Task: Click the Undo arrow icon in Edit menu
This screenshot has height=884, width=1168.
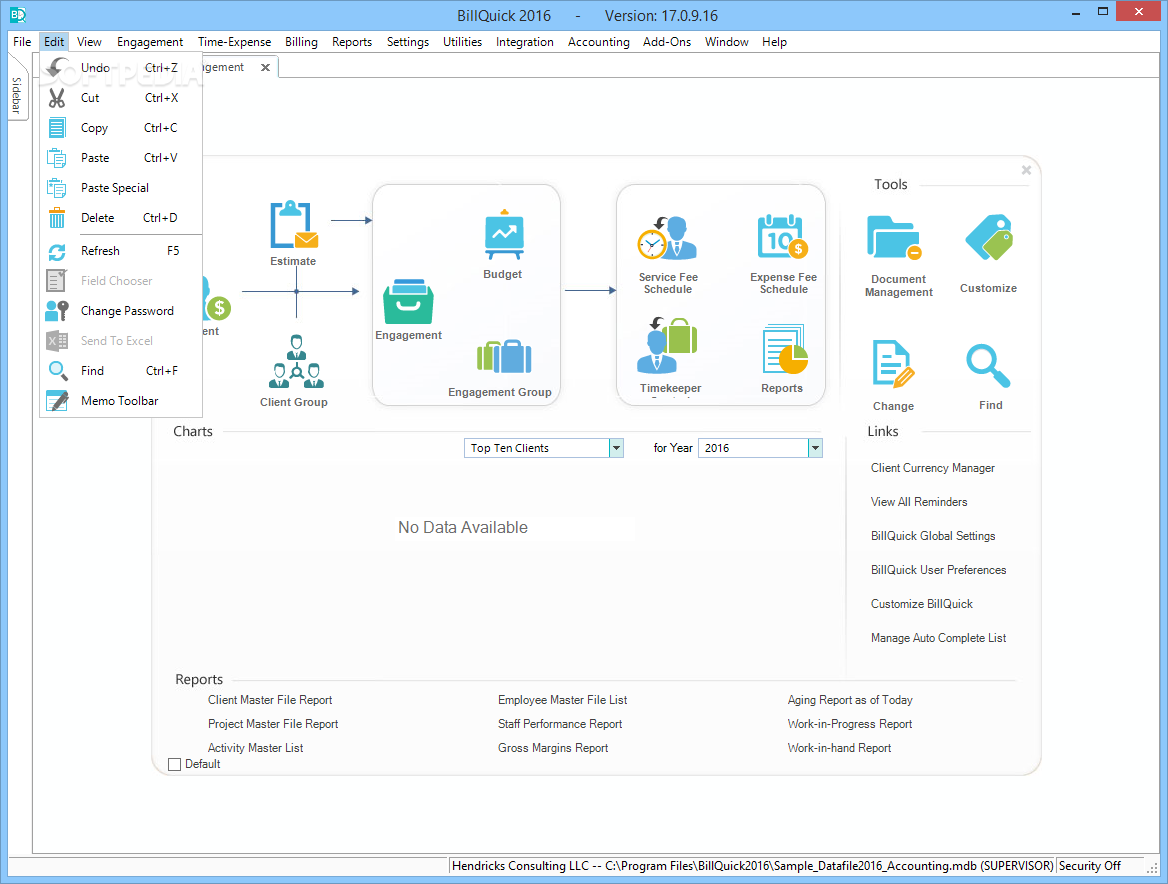Action: 57,68
